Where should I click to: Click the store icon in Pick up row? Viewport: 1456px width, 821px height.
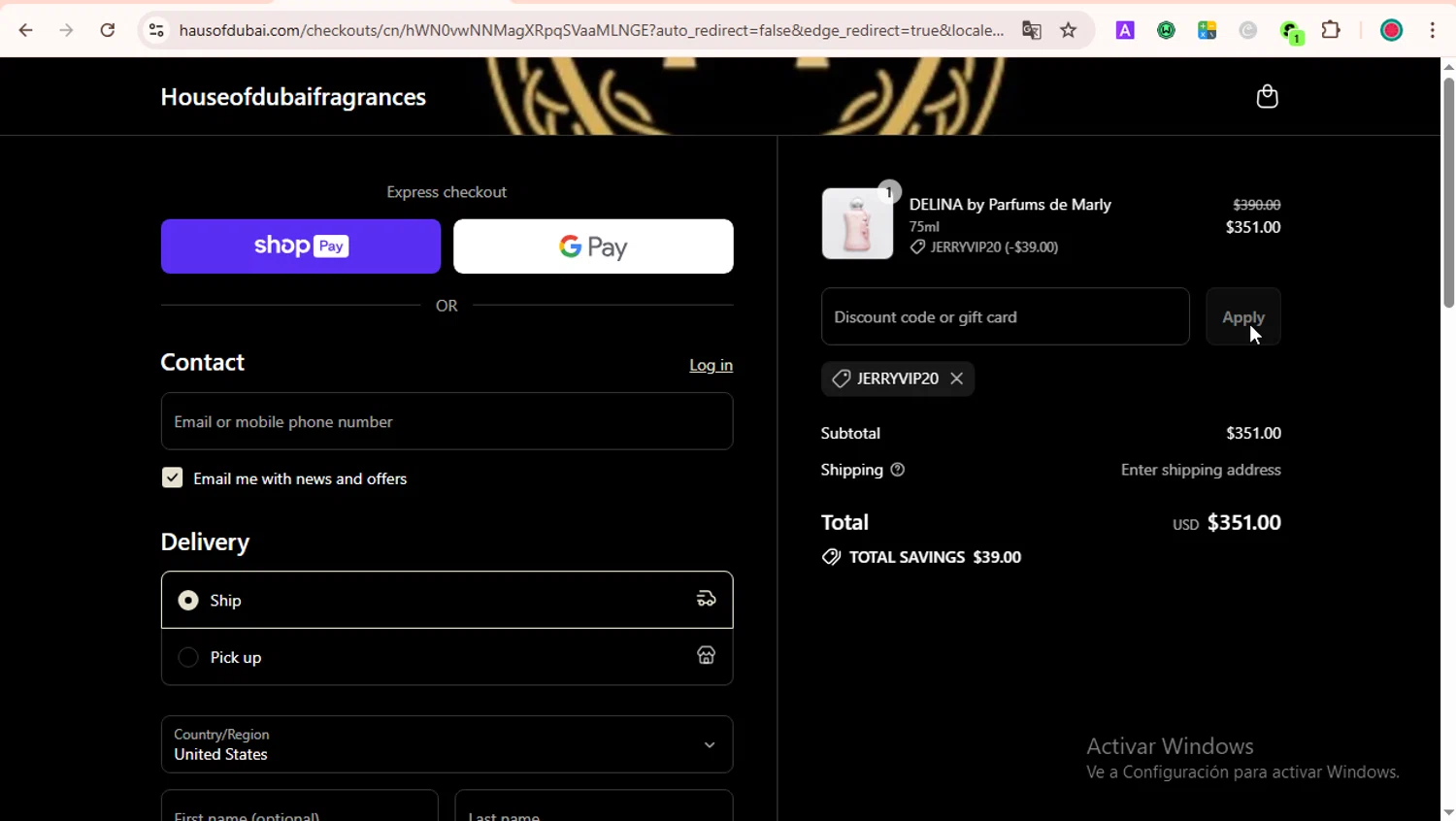(x=707, y=656)
